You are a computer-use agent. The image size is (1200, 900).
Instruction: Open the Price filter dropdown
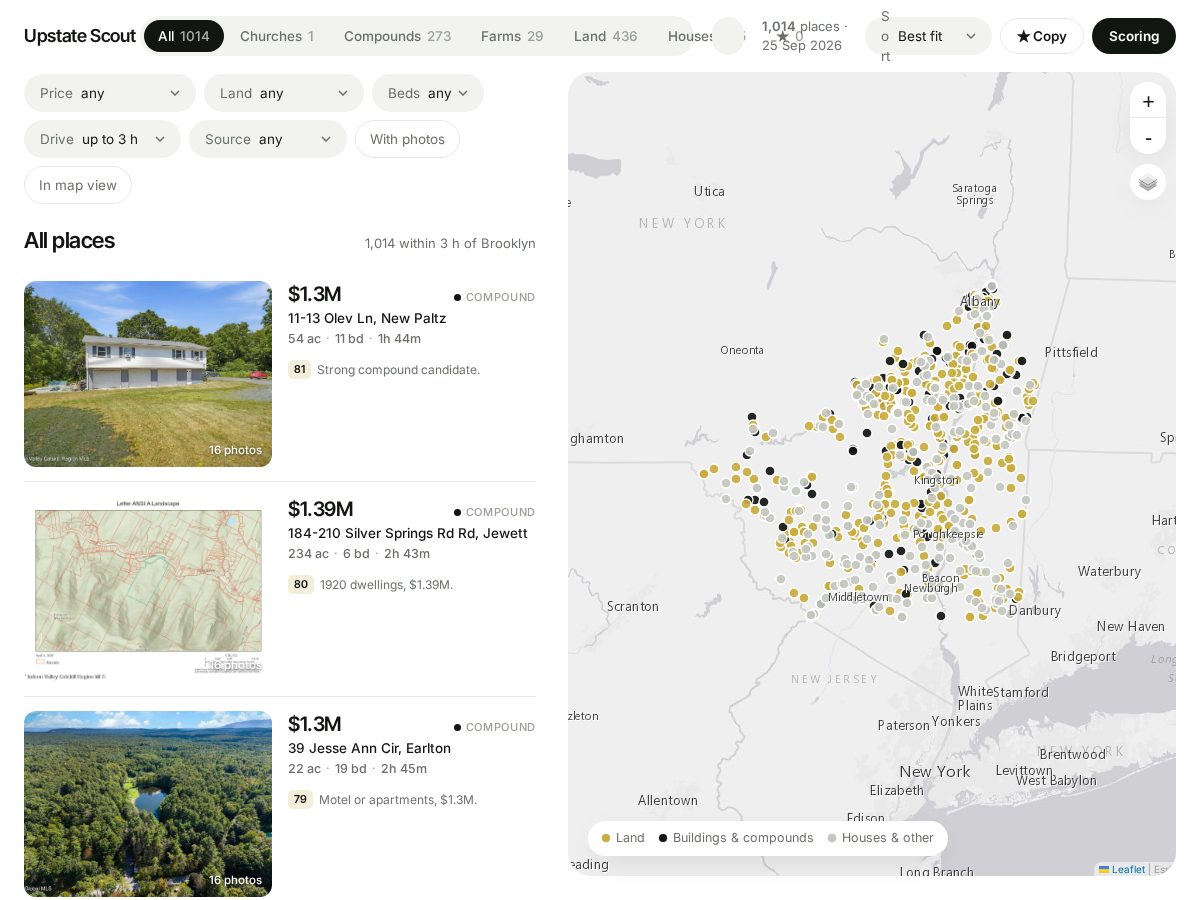pos(110,93)
